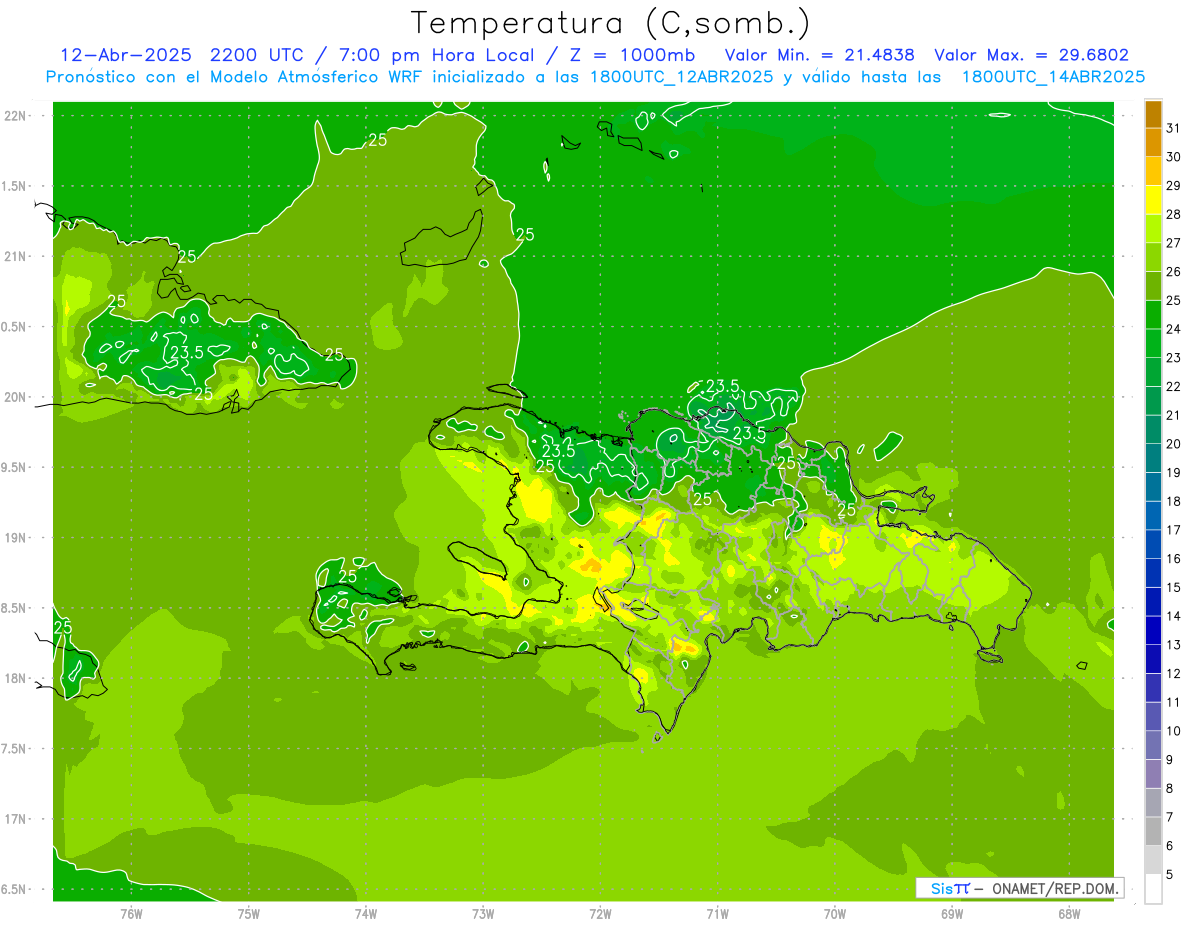This screenshot has width=1200, height=927.
Task: Click legend value "29"
Action: click(1174, 185)
